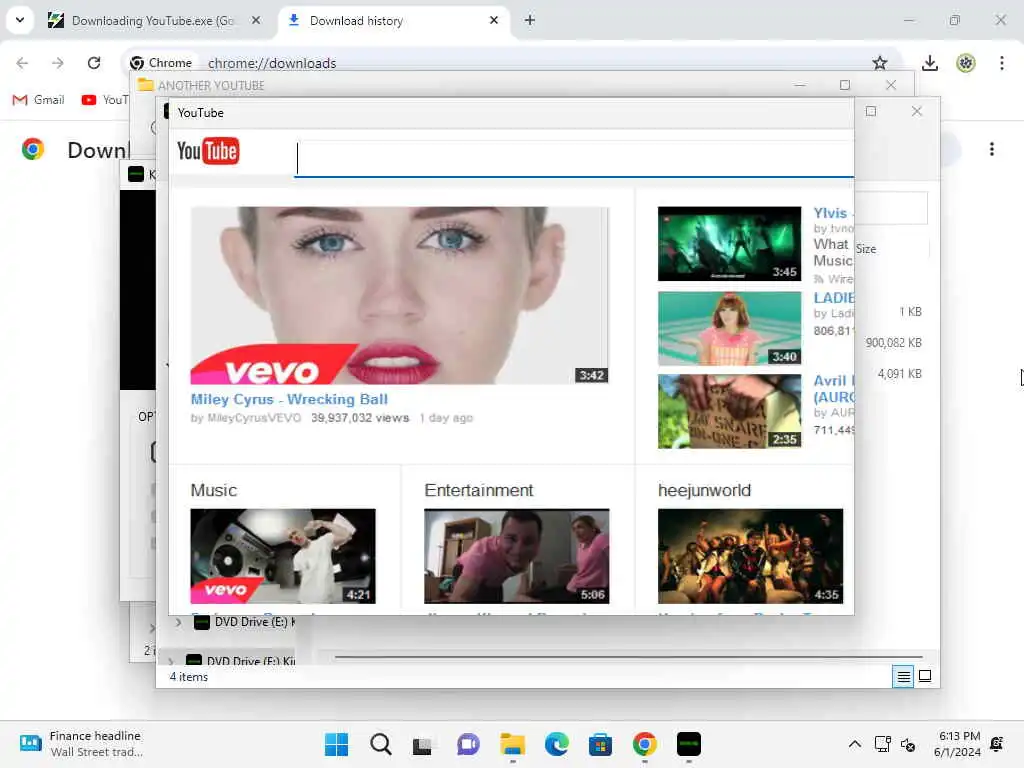Open Windows Start menu
The image size is (1024, 768).
point(336,744)
